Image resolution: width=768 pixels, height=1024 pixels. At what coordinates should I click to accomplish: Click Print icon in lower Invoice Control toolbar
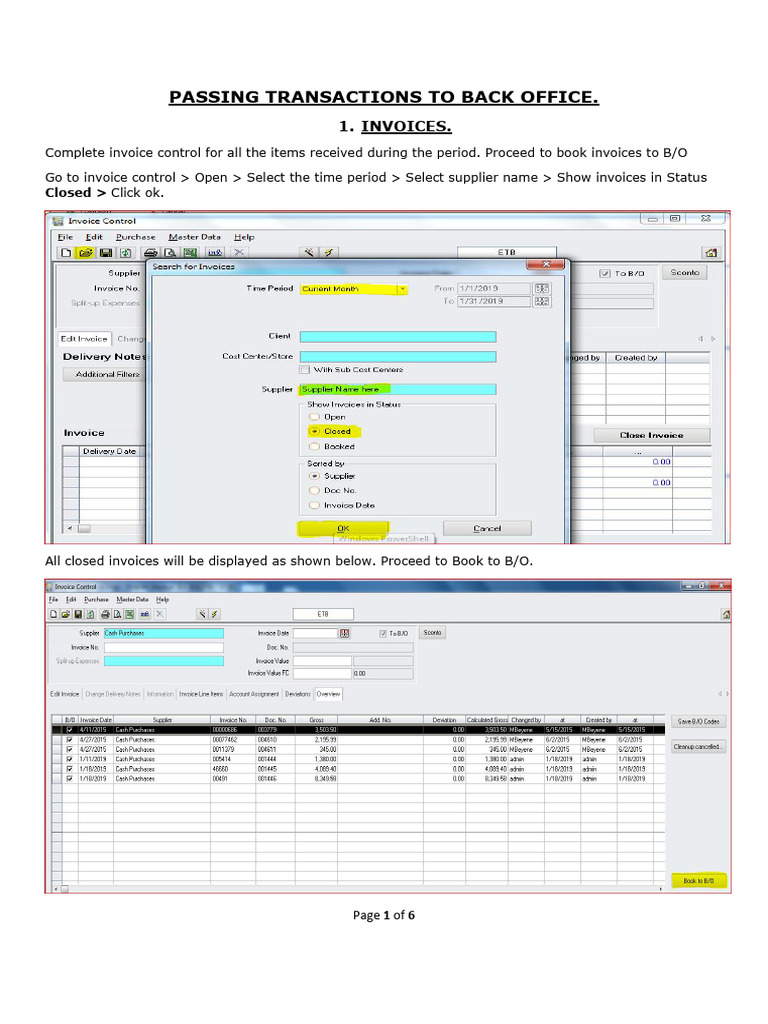105,614
